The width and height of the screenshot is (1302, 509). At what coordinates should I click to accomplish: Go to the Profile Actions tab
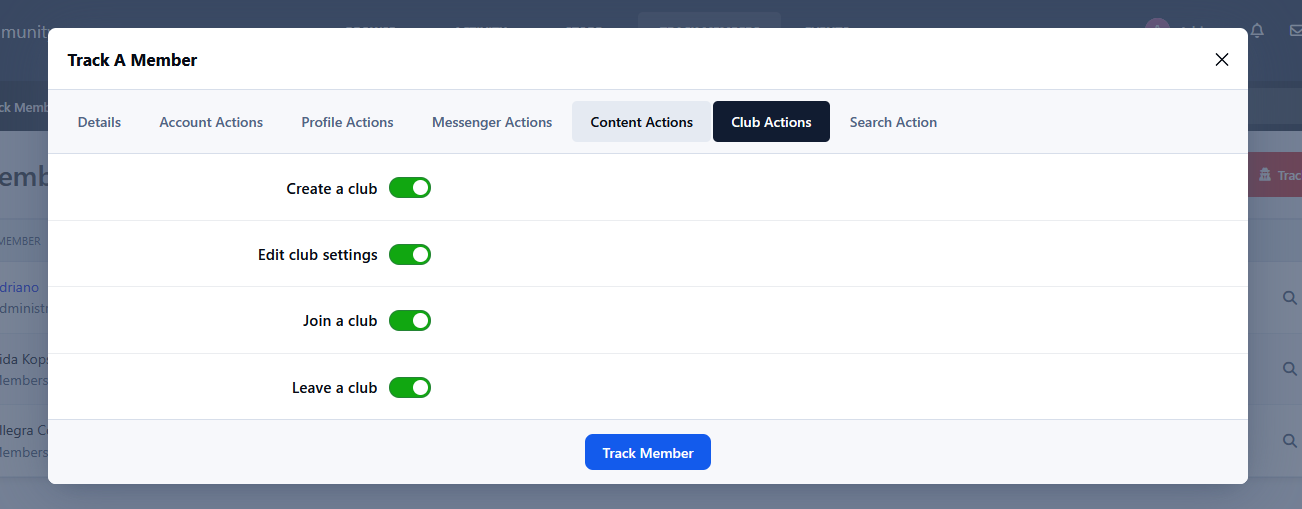coord(347,122)
